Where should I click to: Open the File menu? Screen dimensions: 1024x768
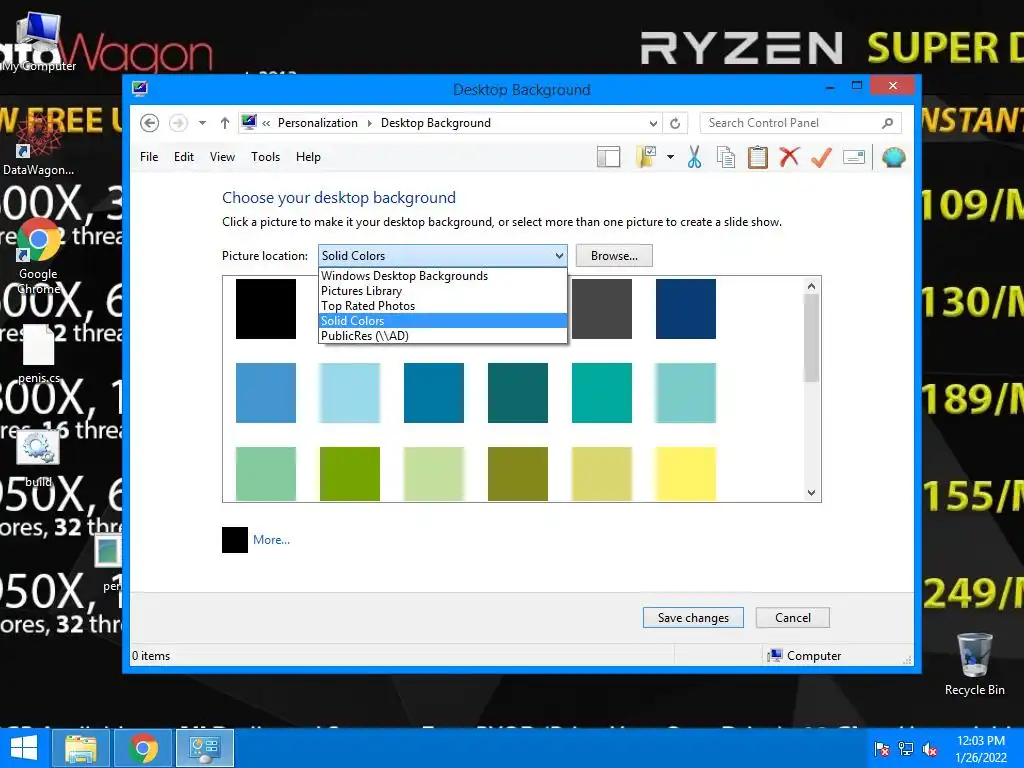tap(149, 157)
